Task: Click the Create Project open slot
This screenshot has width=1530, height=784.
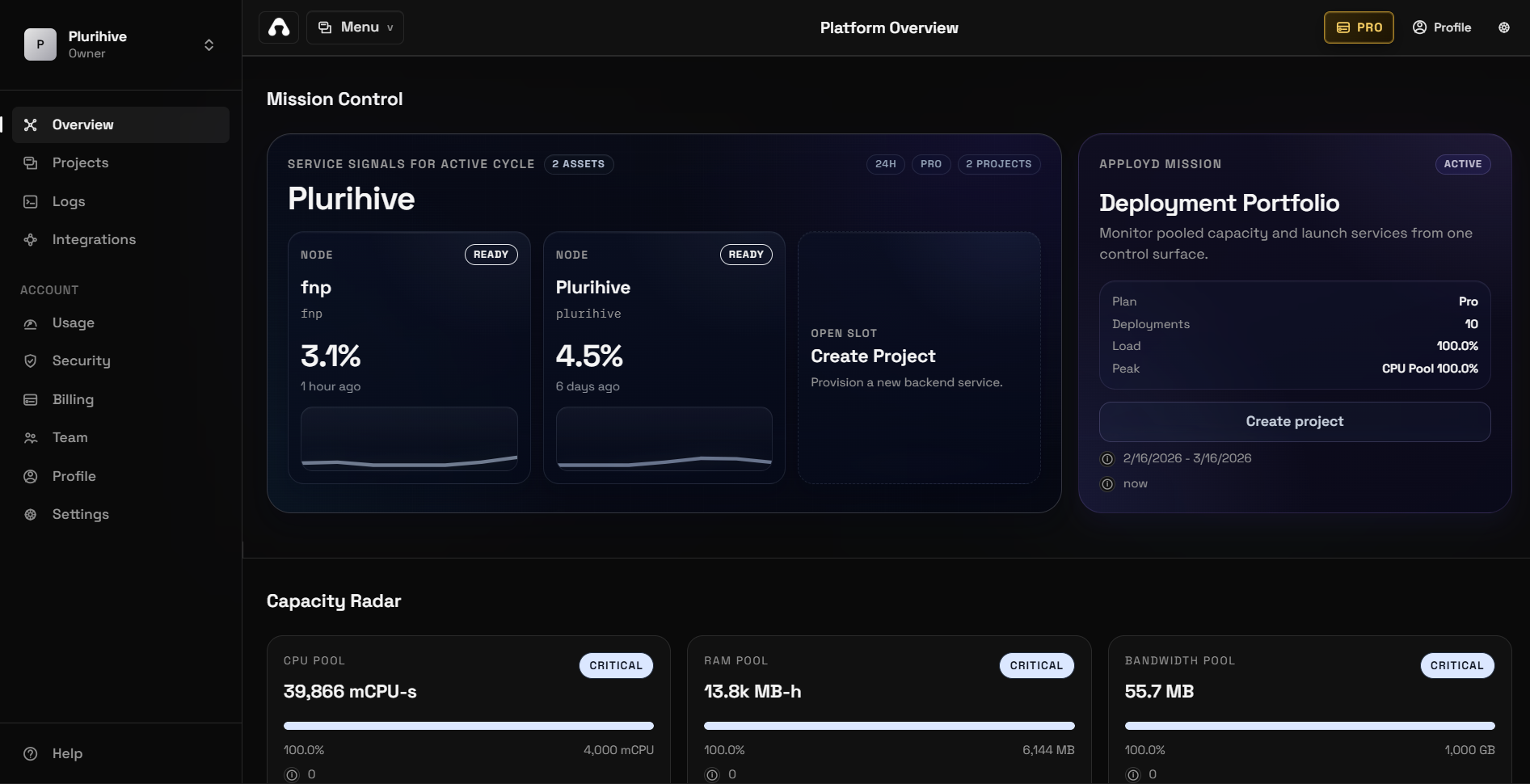Action: (x=919, y=357)
